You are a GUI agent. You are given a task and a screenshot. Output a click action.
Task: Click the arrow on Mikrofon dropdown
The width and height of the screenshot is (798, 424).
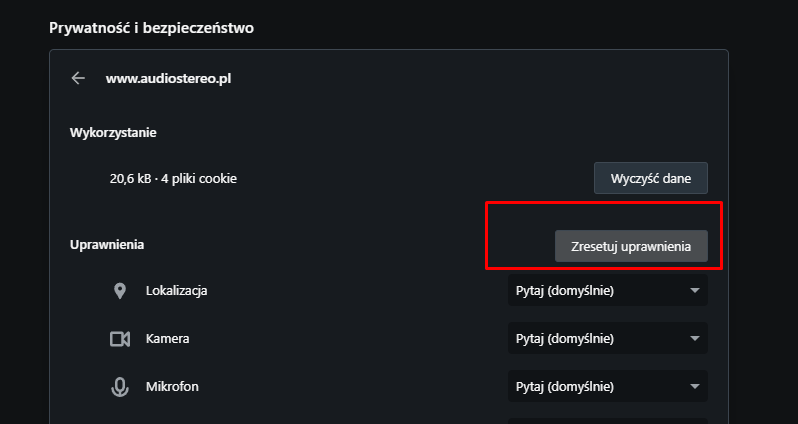pyautogui.click(x=695, y=386)
